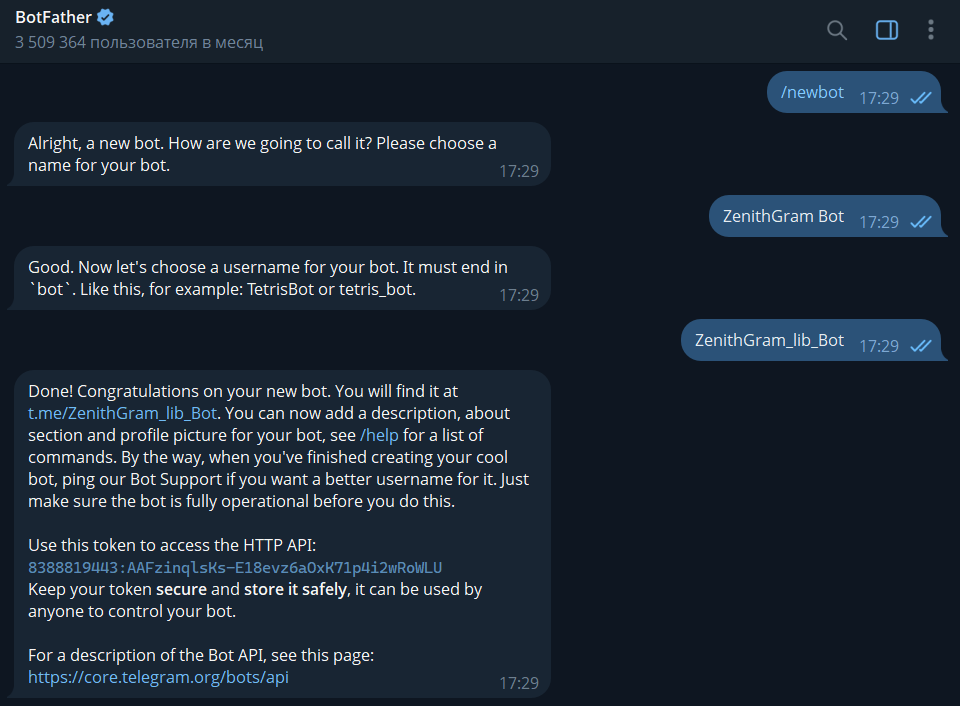Image resolution: width=960 pixels, height=706 pixels.
Task: Open the chat search icon
Action: [837, 30]
